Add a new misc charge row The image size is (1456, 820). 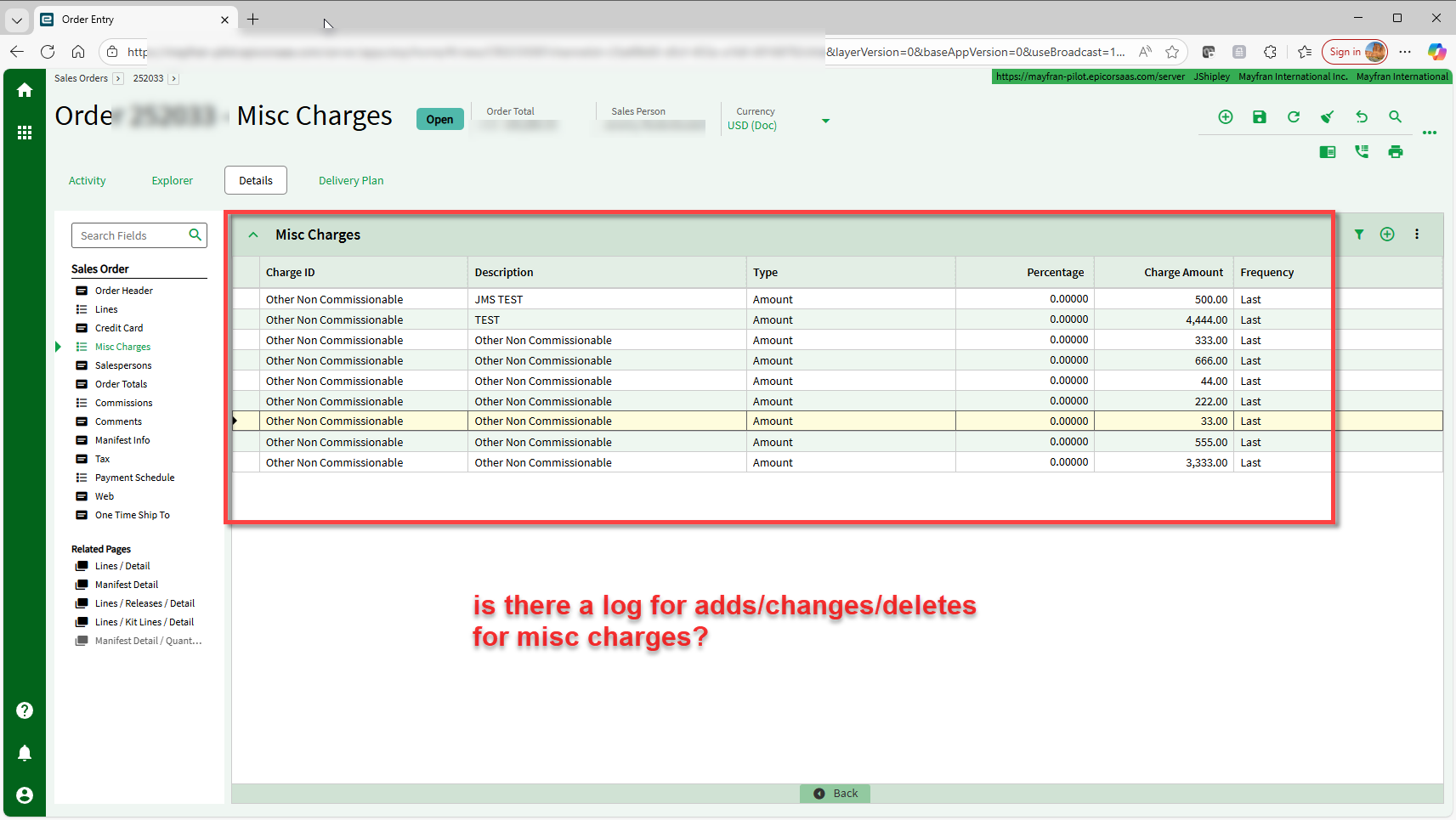1387,235
